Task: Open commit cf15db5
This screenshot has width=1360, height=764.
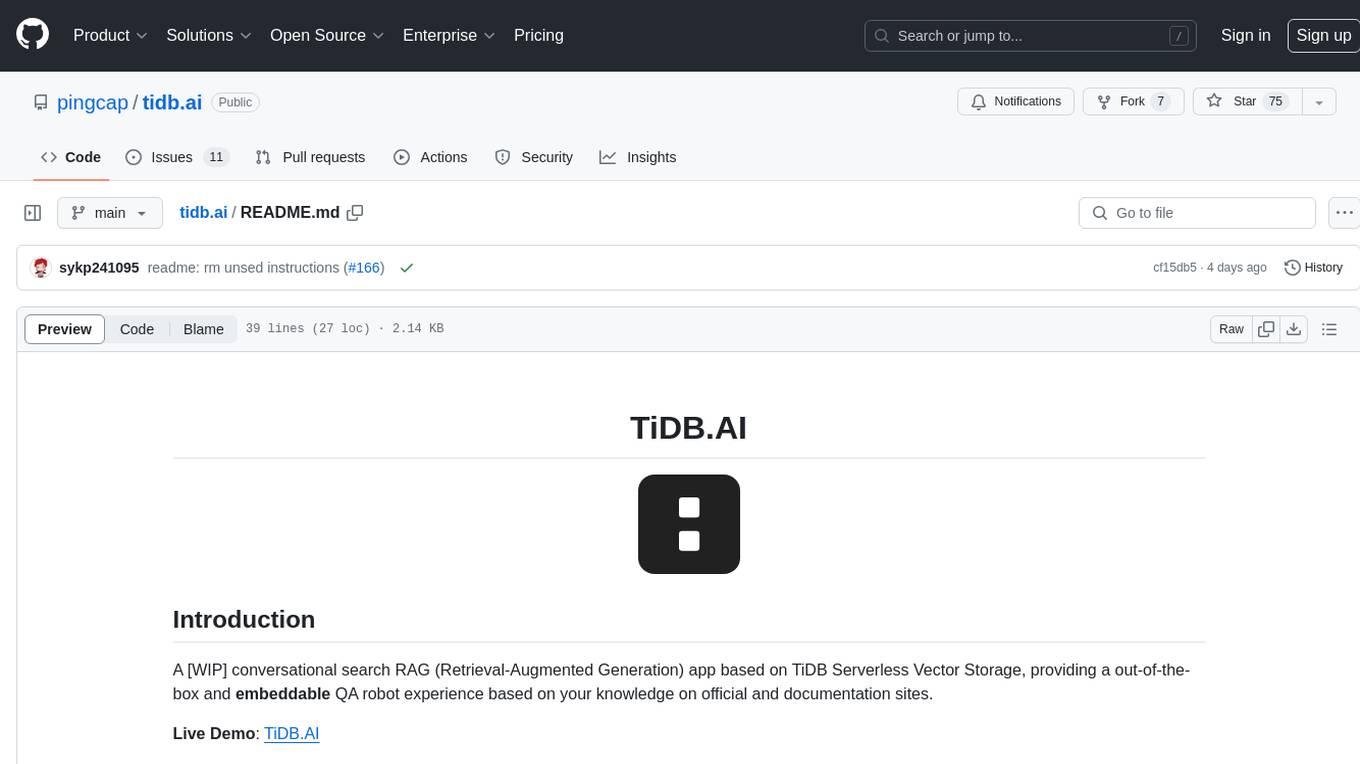Action: (x=1175, y=268)
